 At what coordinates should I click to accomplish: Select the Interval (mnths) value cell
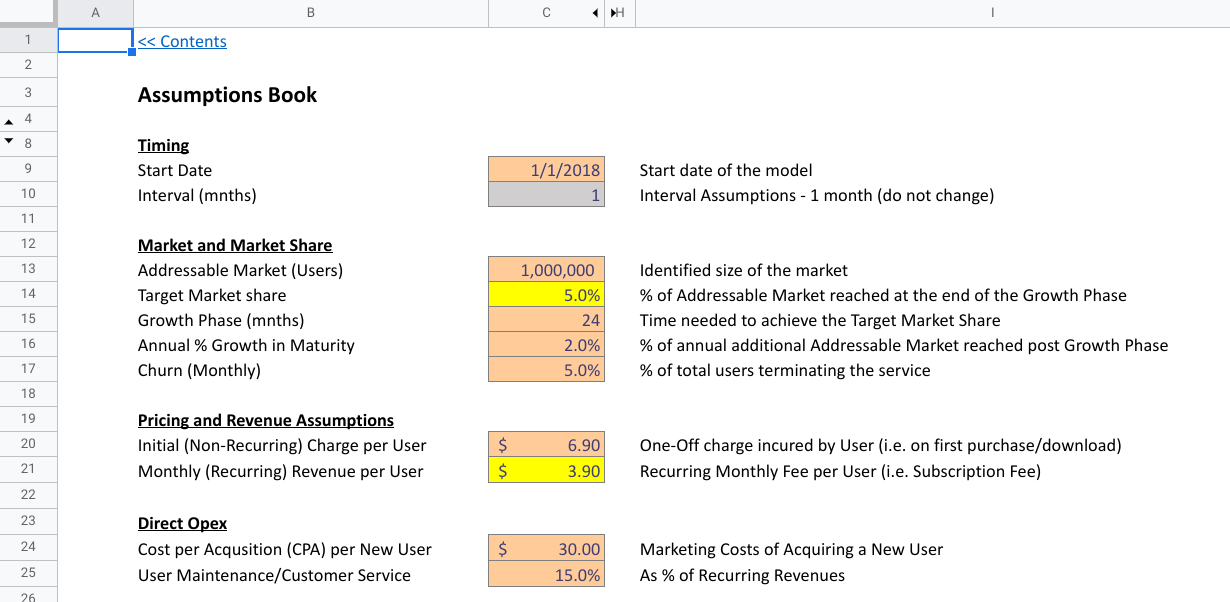(x=546, y=194)
